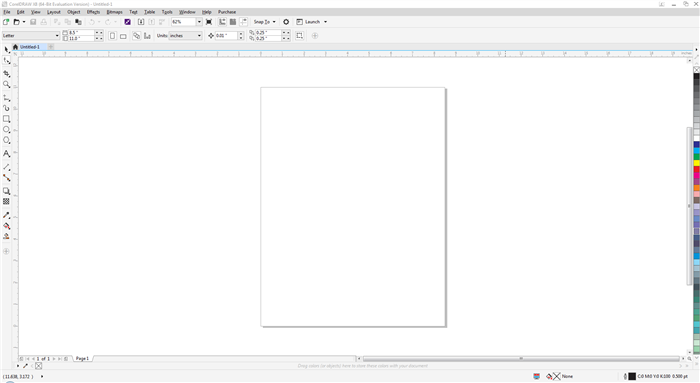Select the Pick tool
Viewport: 700px width, 383px height.
pos(6,49)
